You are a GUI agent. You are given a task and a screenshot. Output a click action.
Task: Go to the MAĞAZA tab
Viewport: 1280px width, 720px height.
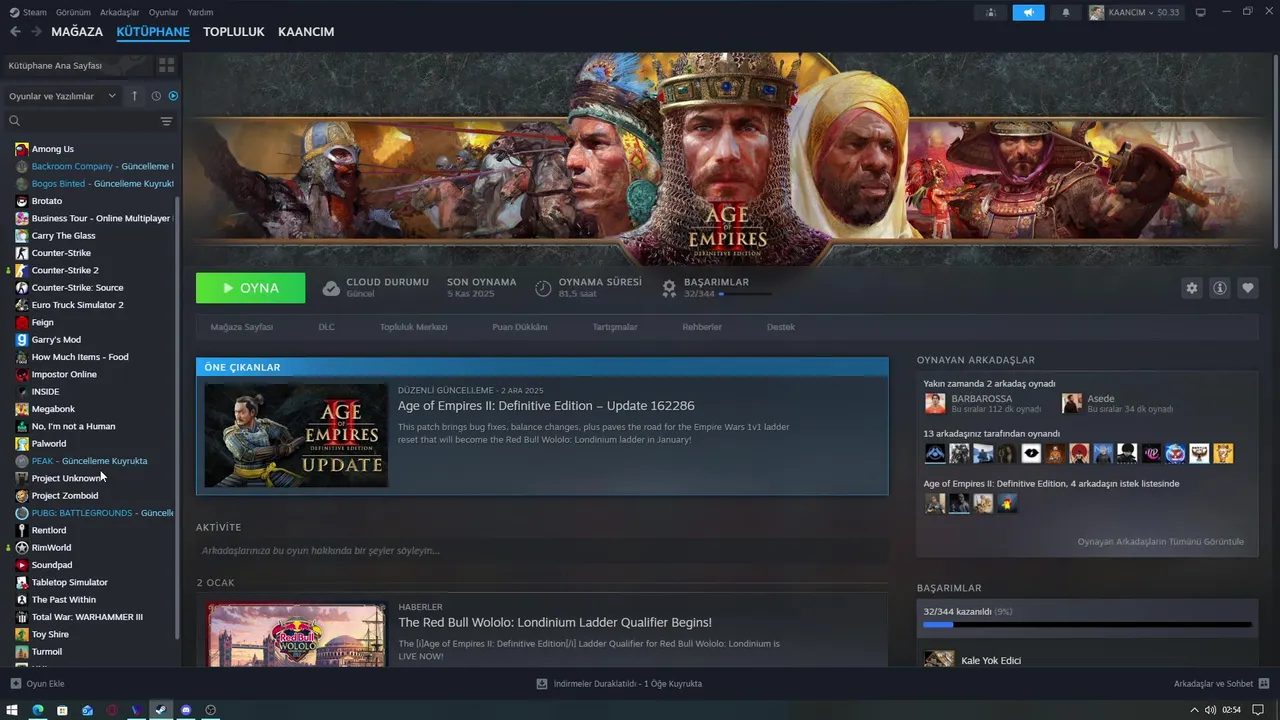(x=77, y=32)
